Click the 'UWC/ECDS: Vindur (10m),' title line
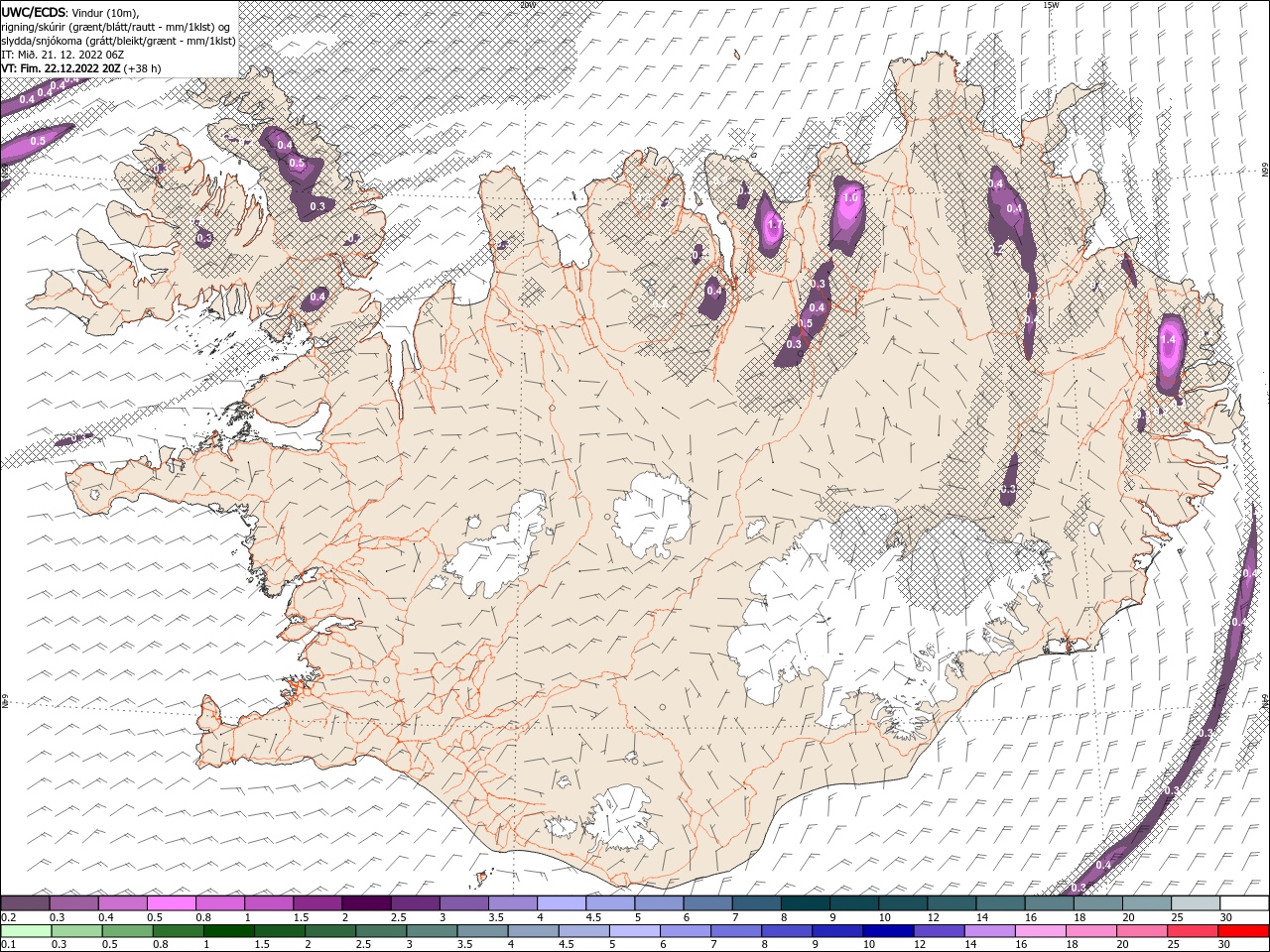This screenshot has height=952, width=1270. [x=69, y=12]
